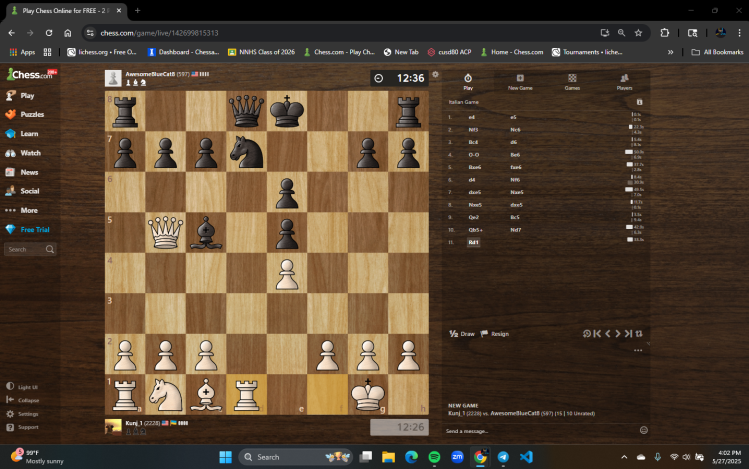Go back using the browser back arrow

tap(11, 33)
